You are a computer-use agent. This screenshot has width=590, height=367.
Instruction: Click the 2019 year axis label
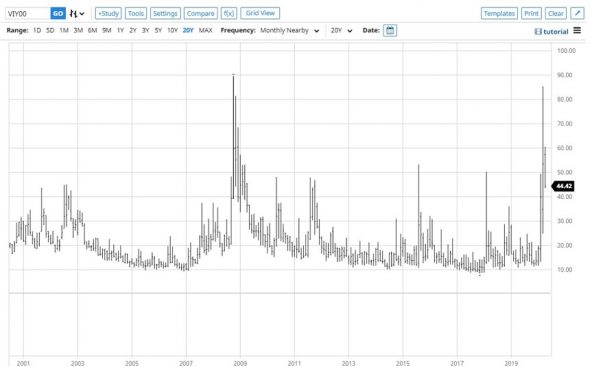511,363
